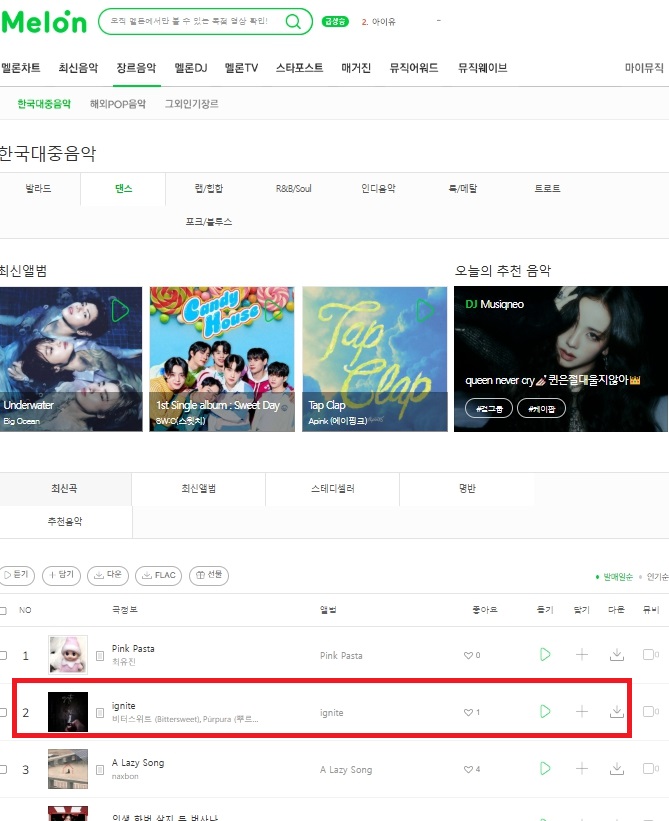669x821 pixels.
Task: Open the ignite album thumbnail
Action: [68, 712]
